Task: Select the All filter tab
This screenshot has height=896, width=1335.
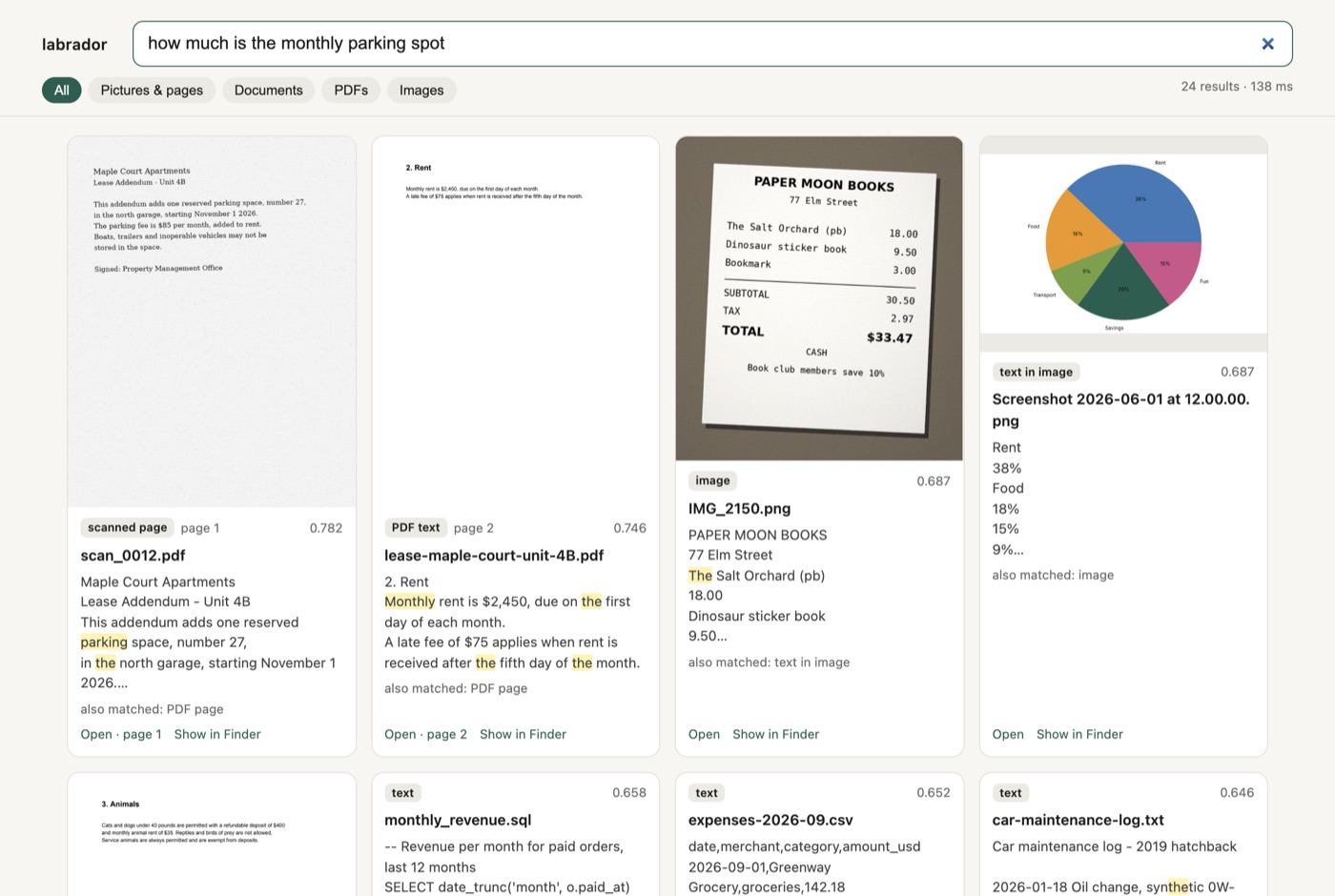Action: coord(62,91)
